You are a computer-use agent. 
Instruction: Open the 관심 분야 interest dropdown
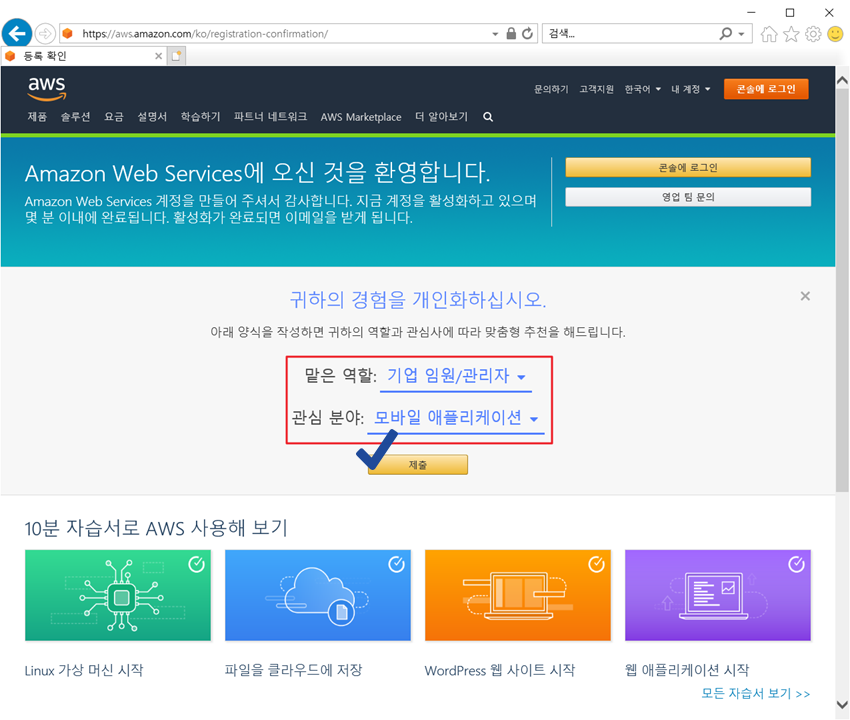[x=456, y=417]
